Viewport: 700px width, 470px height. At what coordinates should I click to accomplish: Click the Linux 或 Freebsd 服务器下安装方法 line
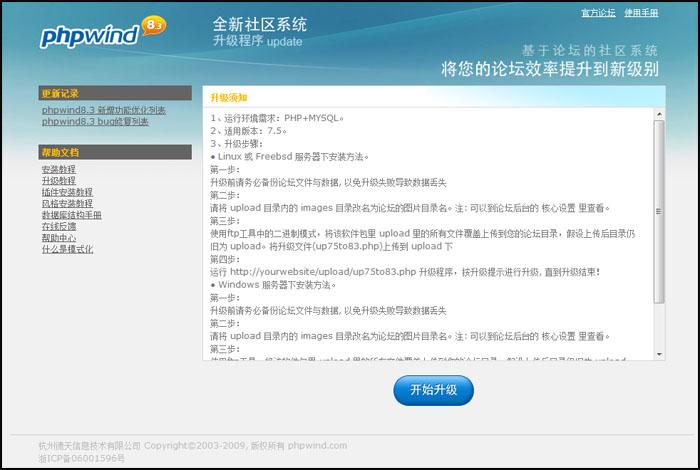click(x=289, y=157)
